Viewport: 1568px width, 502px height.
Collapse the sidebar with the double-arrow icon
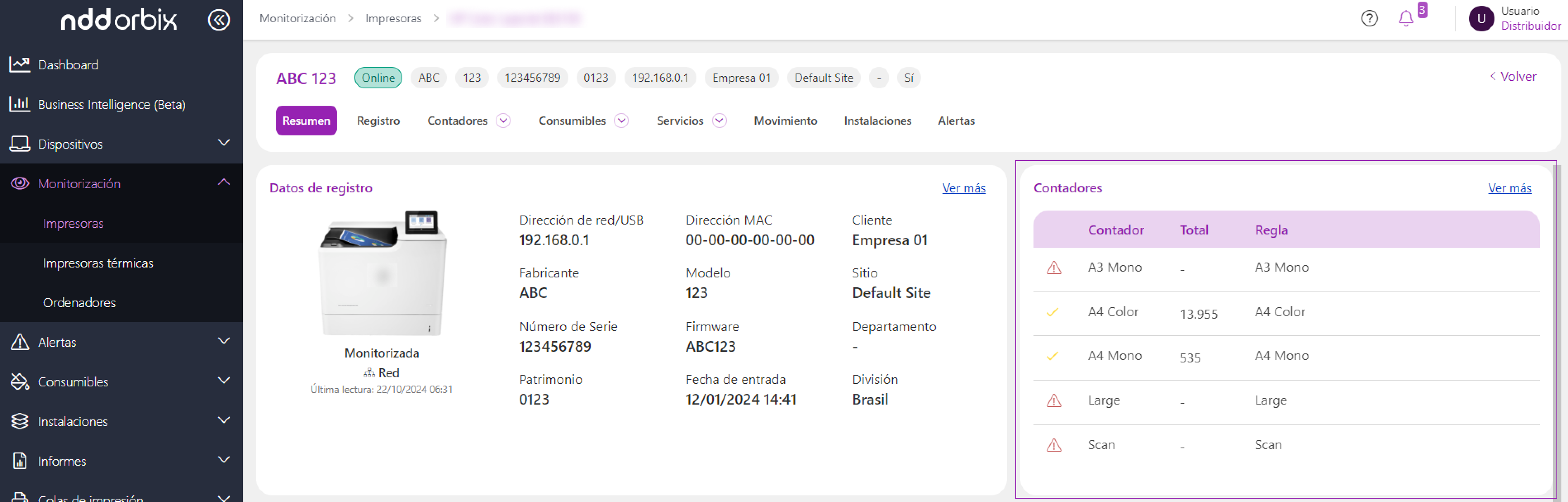(219, 19)
